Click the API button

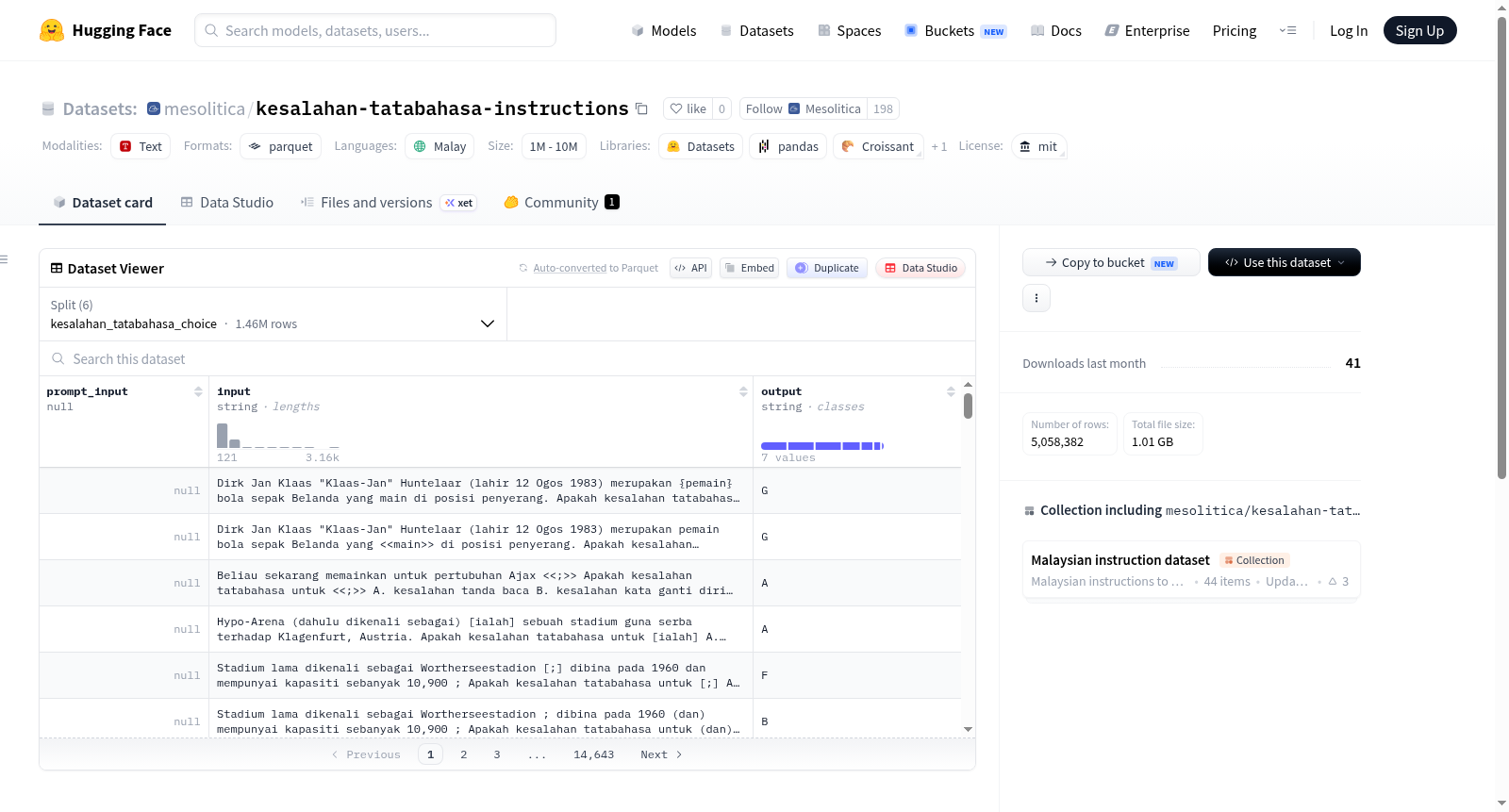click(x=691, y=268)
